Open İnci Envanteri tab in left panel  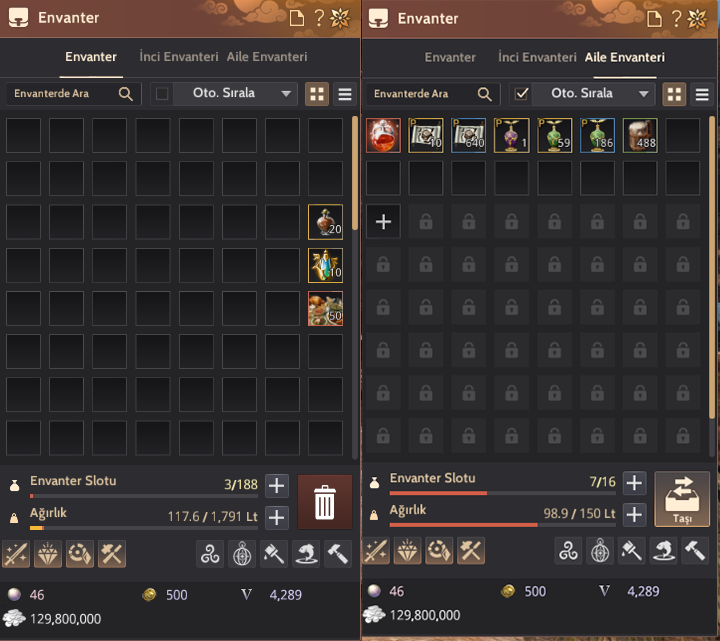(179, 56)
